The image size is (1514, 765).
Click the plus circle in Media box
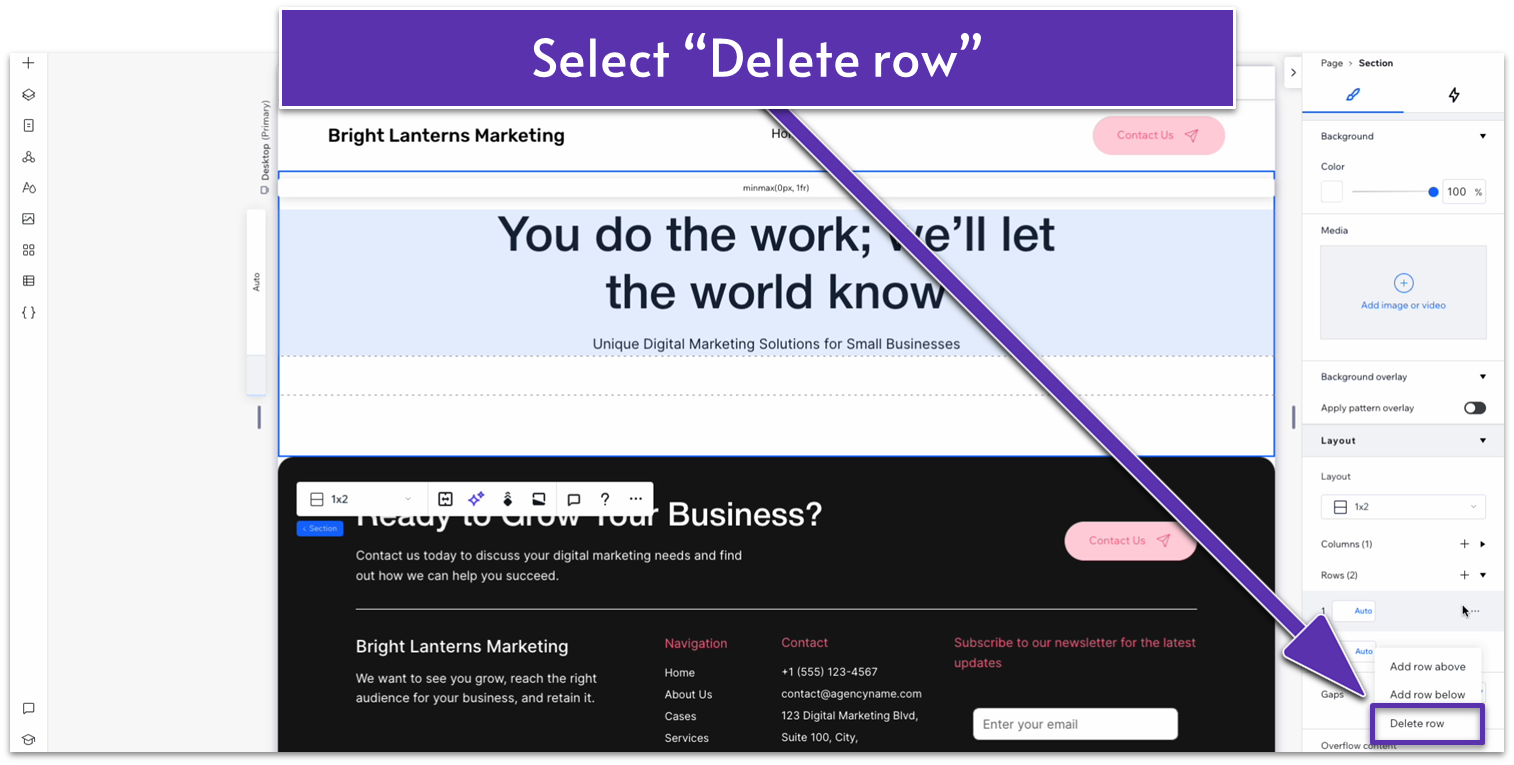[1403, 283]
